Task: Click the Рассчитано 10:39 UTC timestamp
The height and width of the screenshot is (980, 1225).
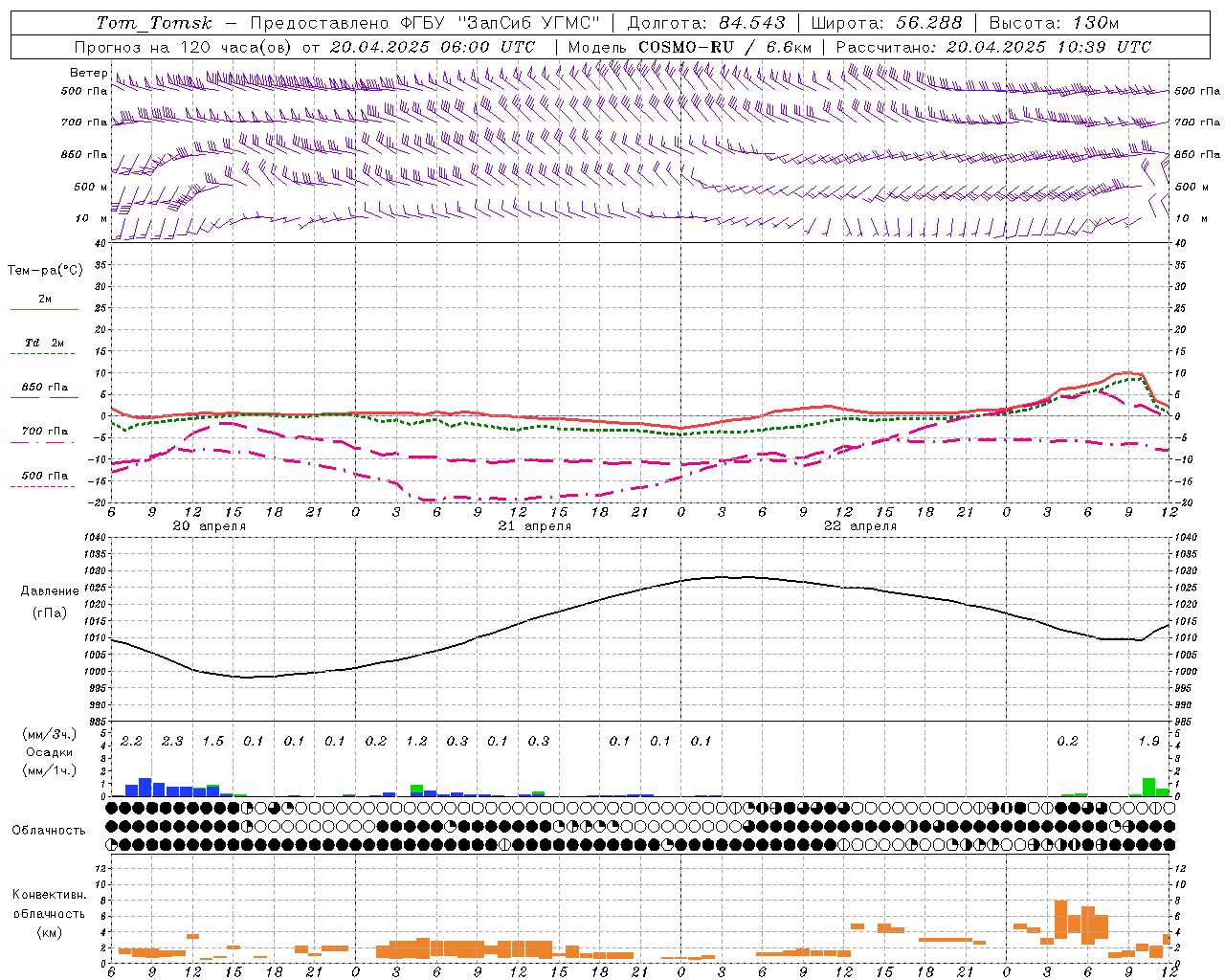Action: [993, 47]
